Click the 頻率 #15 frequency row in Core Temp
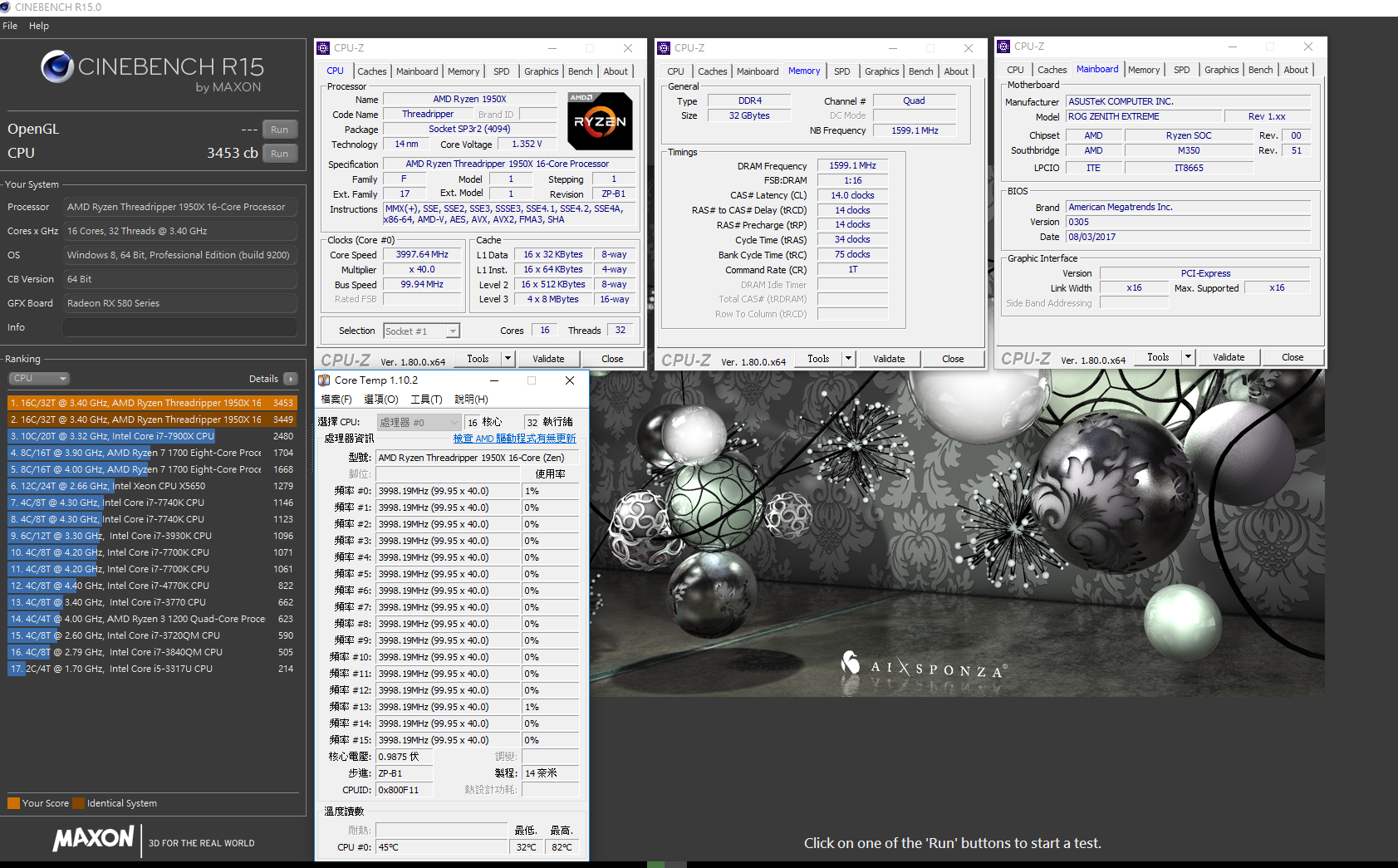Screen dimensions: 1398x868 click(x=448, y=740)
